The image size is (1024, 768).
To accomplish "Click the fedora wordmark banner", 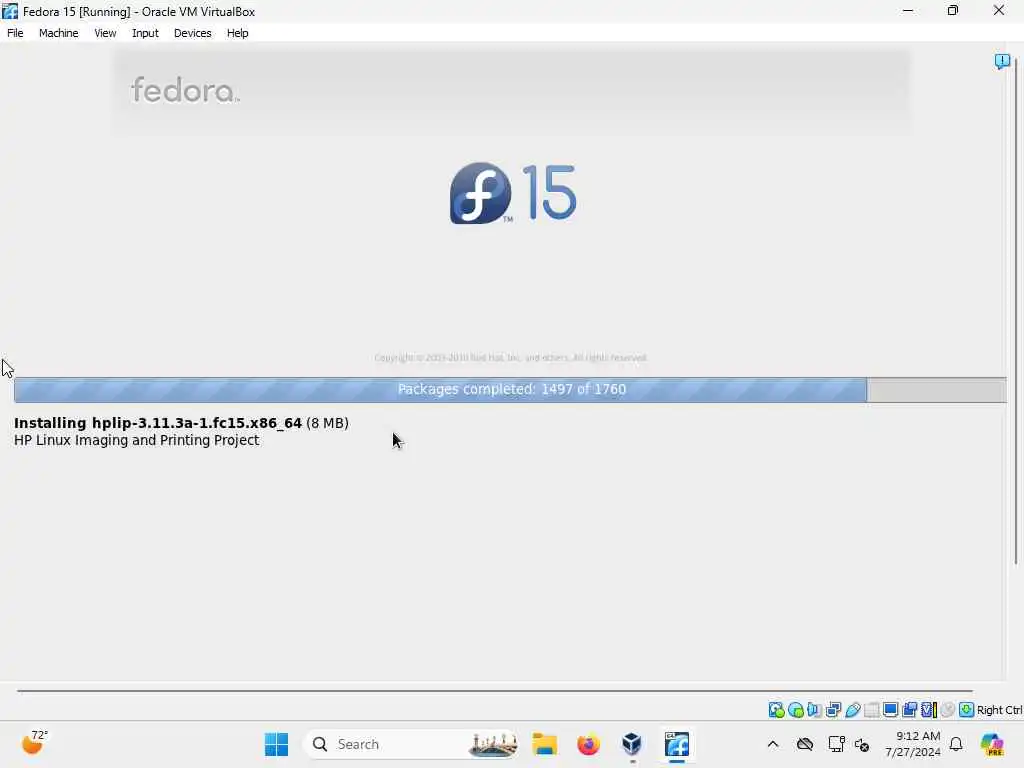I will tap(185, 90).
